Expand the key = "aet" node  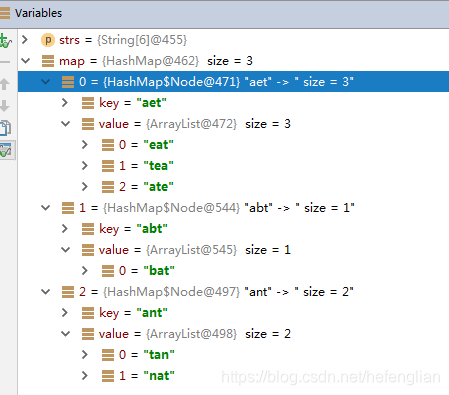point(65,103)
